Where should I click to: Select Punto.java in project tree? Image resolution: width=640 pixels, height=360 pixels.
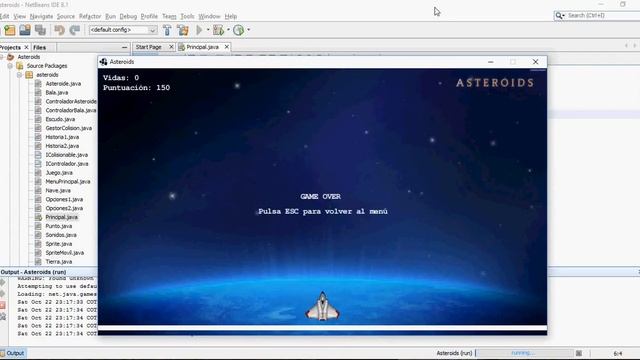pyautogui.click(x=59, y=226)
